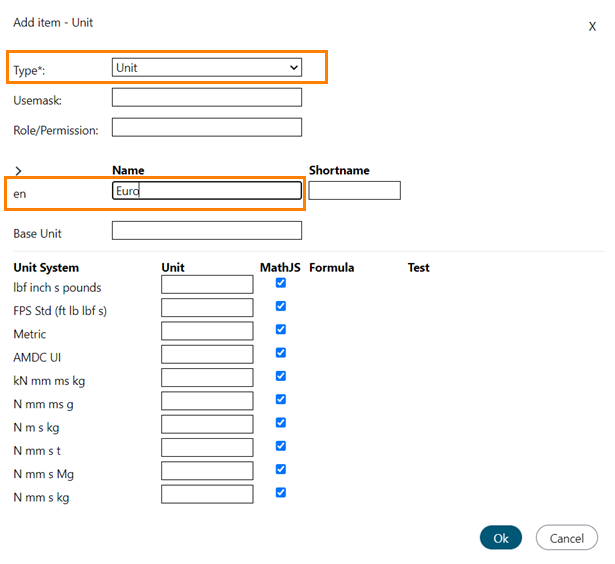Click the Usemask text field

pyautogui.click(x=207, y=97)
